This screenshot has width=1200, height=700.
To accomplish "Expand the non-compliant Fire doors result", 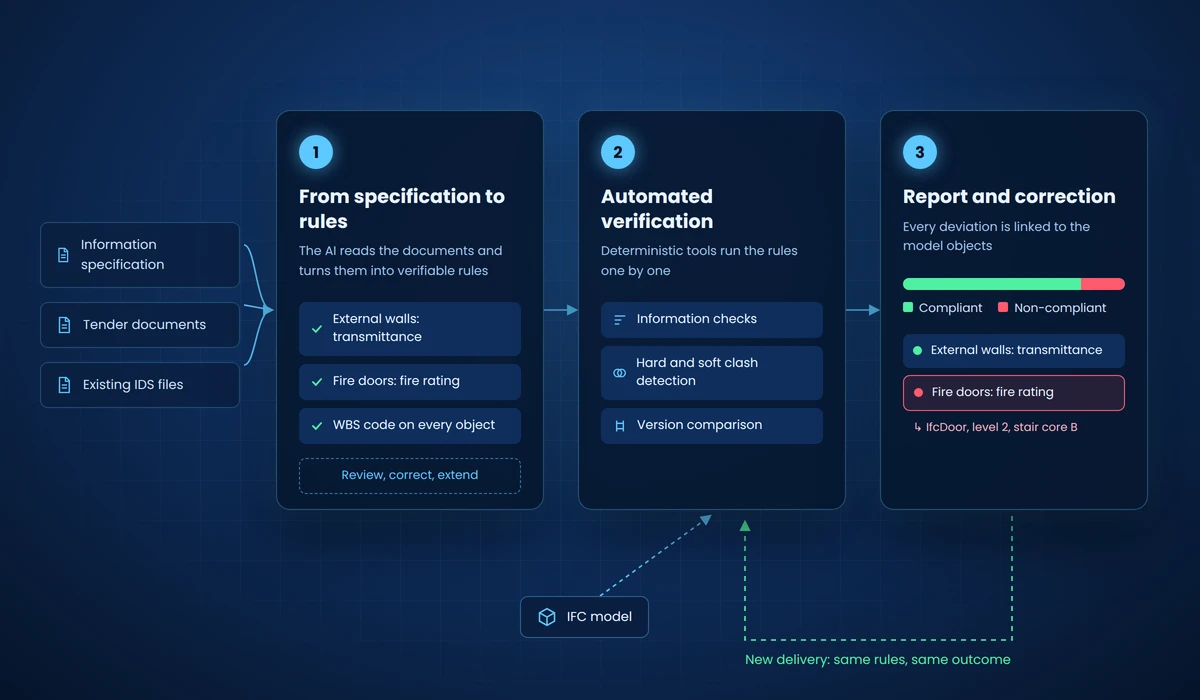I will 1014,393.
